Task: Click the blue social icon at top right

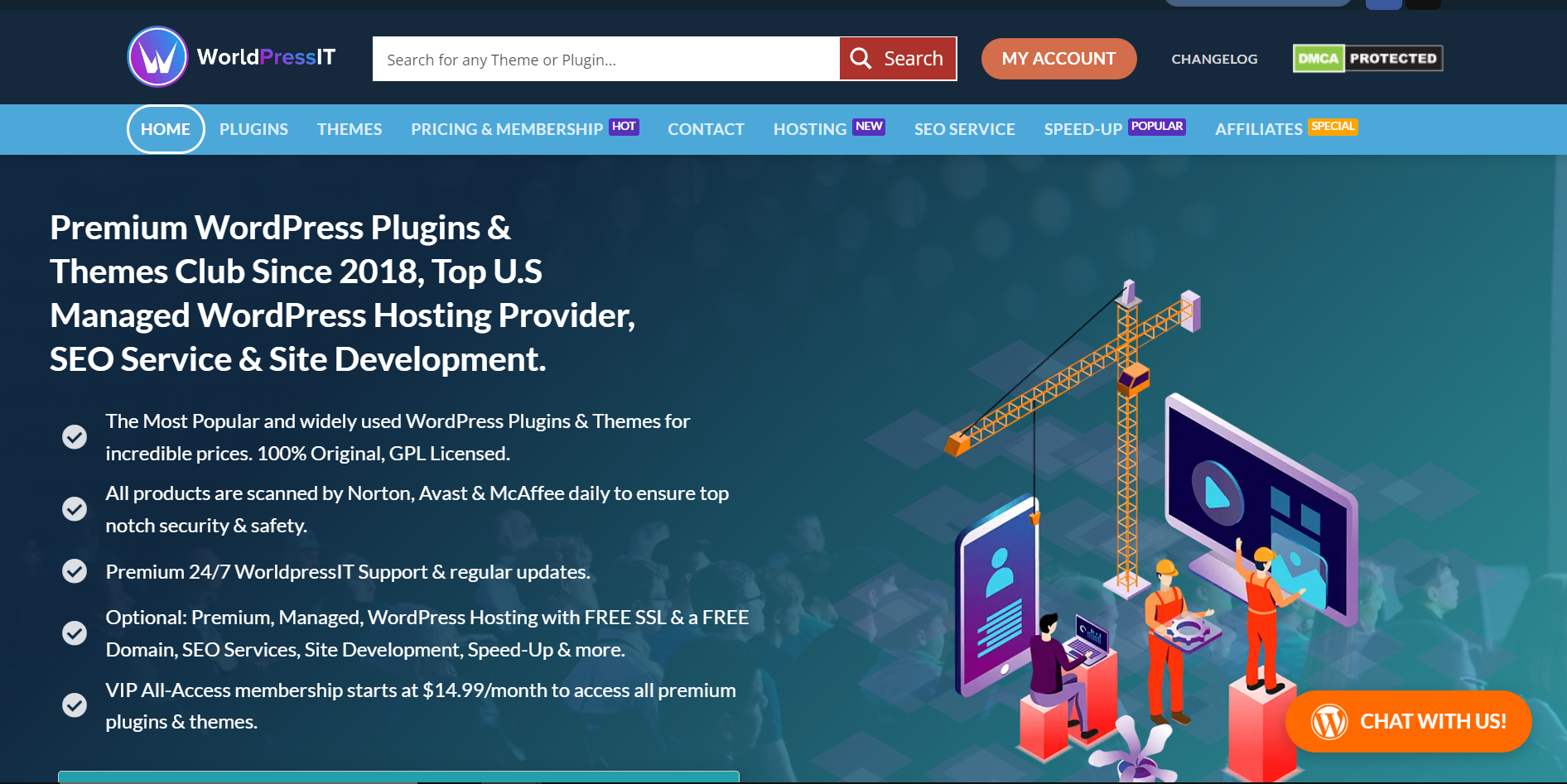Action: click(1382, 4)
